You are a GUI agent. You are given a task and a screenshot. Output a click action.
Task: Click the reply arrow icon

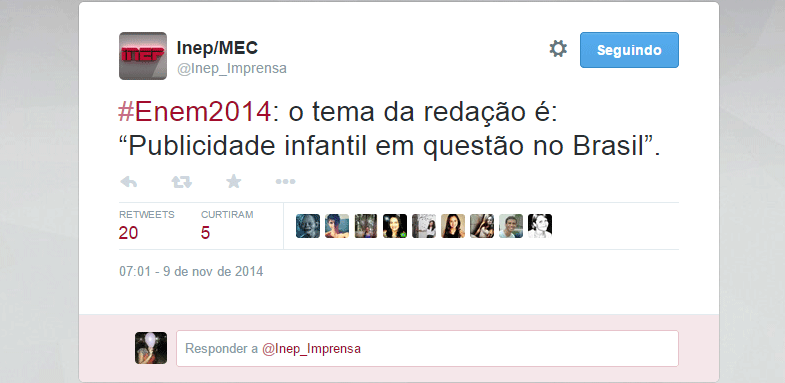[x=129, y=182]
